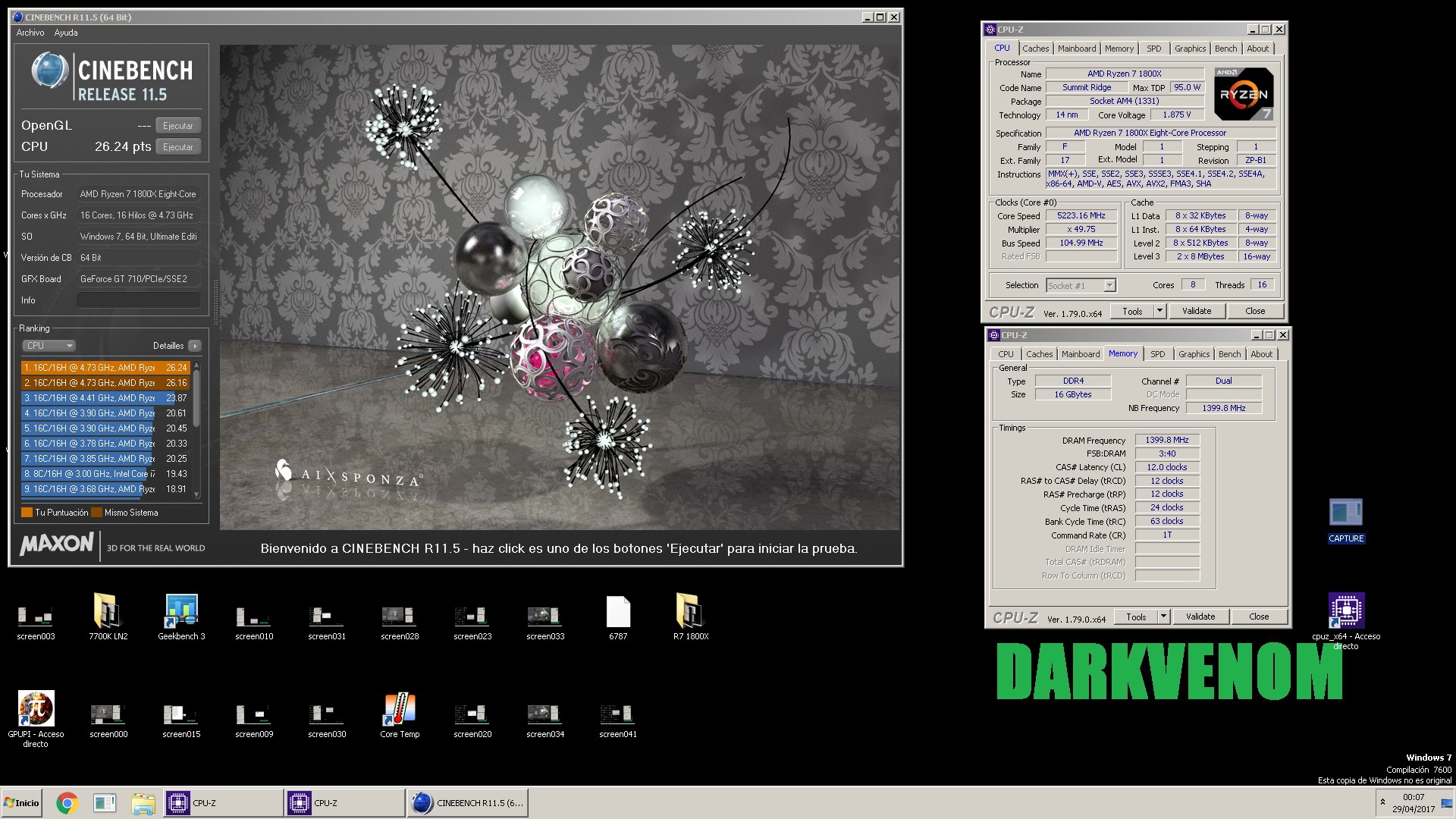Select the 6787 document icon
The height and width of the screenshot is (819, 1456).
pyautogui.click(x=618, y=618)
